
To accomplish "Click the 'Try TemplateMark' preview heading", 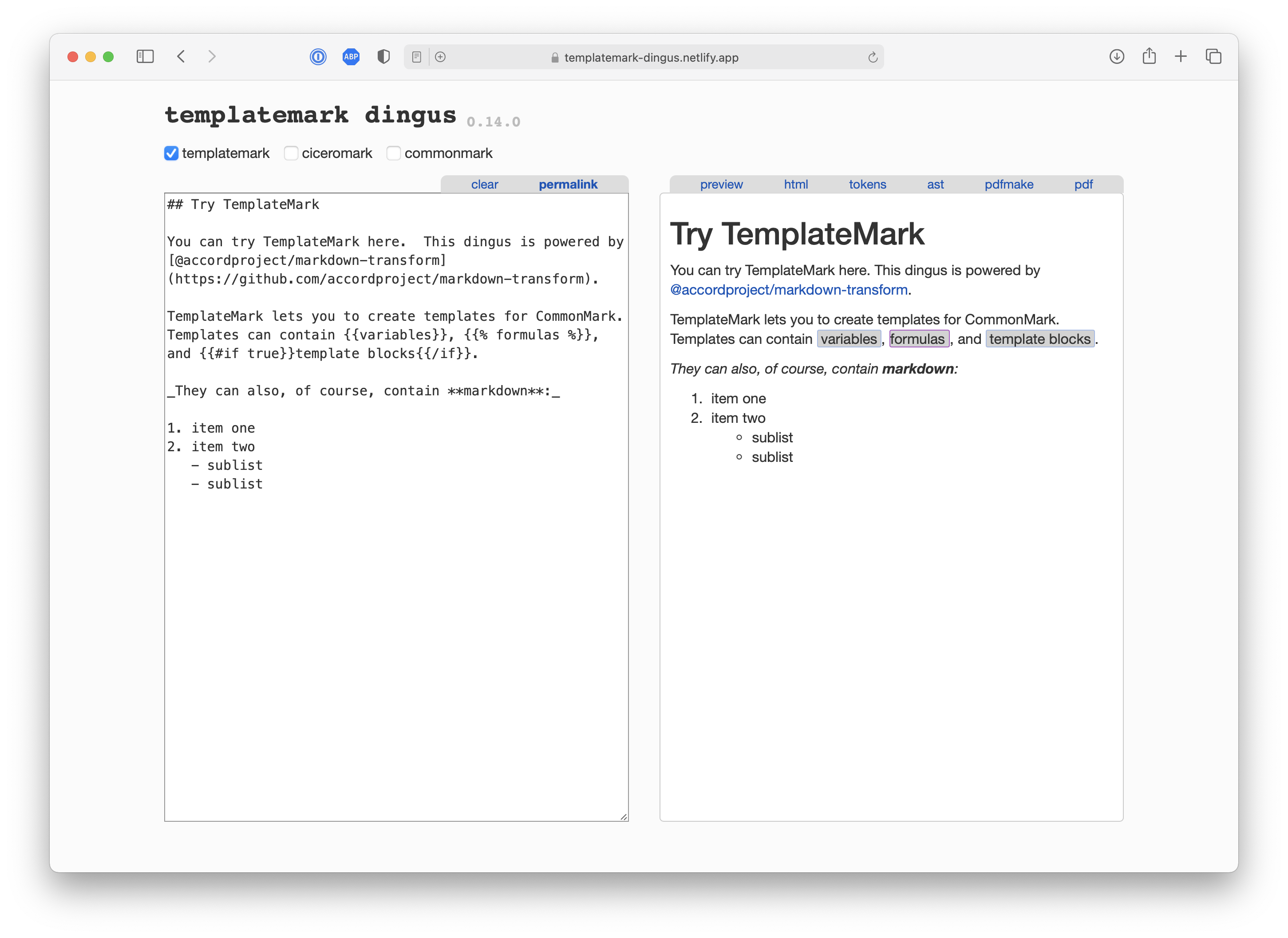I will tap(797, 234).
